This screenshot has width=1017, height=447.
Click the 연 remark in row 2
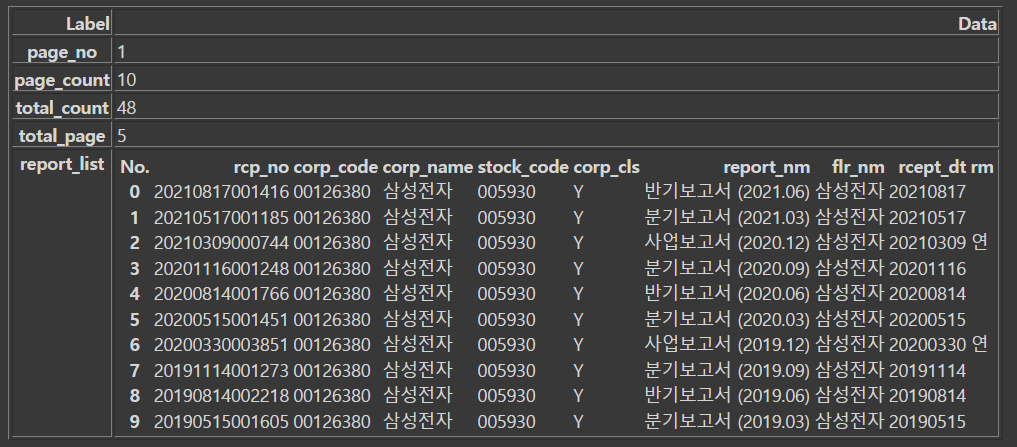[979, 243]
